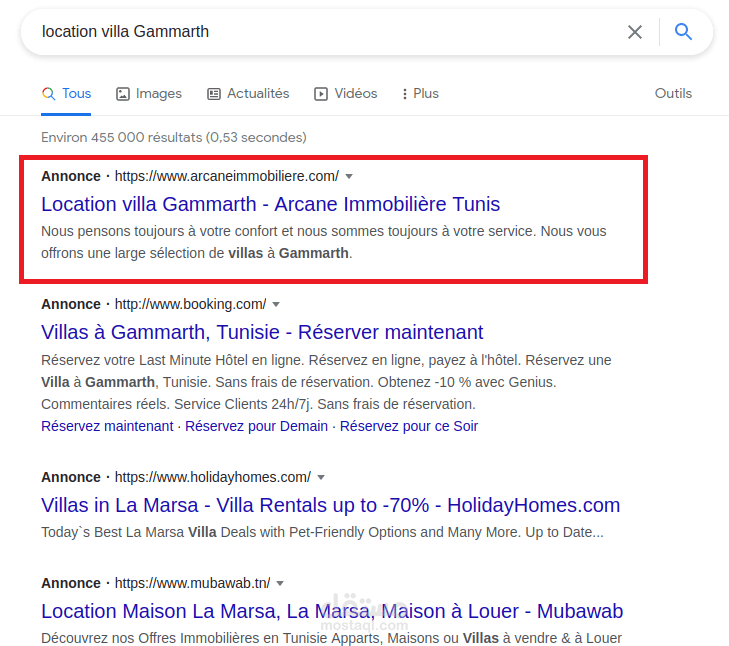Clear the search query with the X icon

click(635, 32)
